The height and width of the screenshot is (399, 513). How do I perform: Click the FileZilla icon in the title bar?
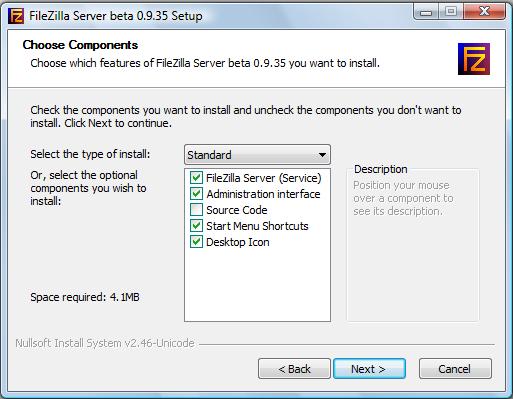[x=16, y=16]
